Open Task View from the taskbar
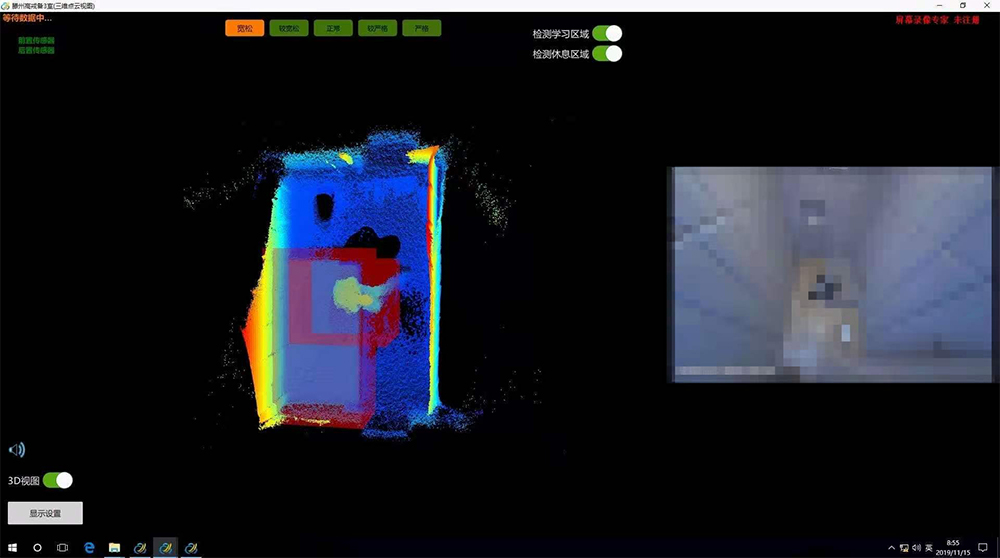 point(62,547)
